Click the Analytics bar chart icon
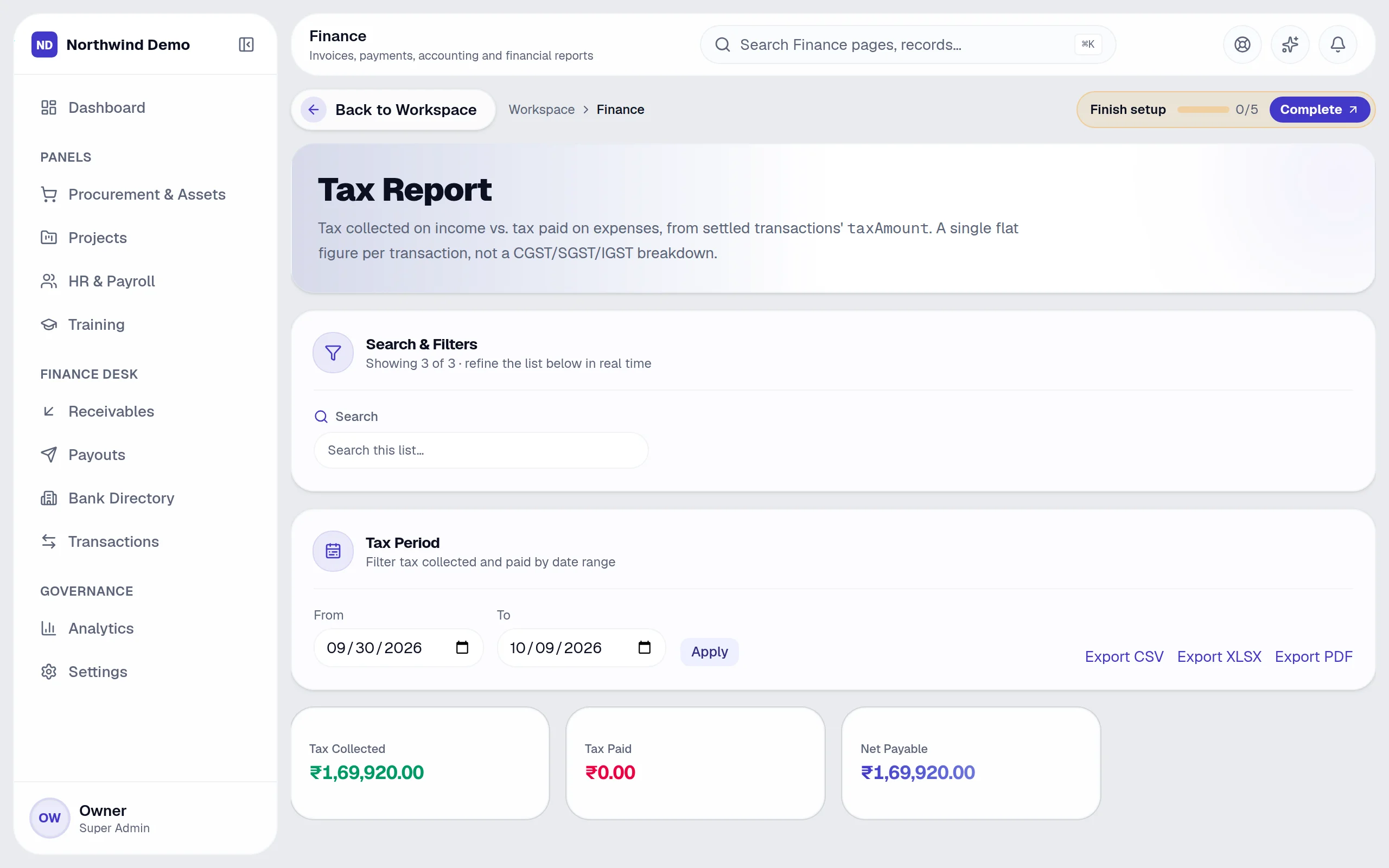The height and width of the screenshot is (868, 1389). click(49, 628)
